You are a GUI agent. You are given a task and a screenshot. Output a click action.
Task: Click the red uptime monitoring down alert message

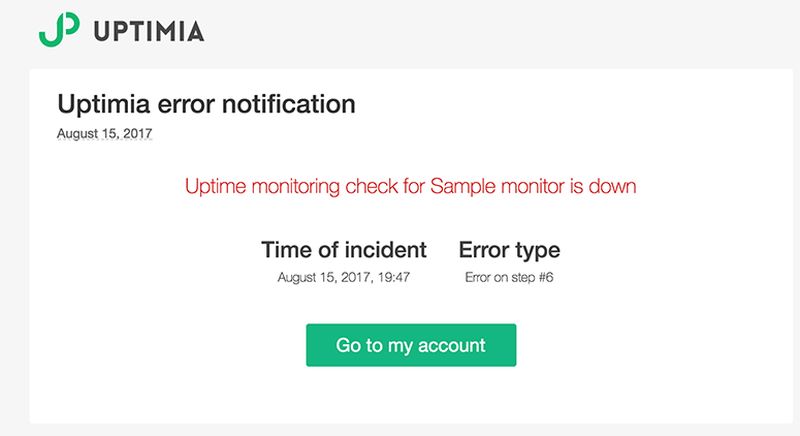pos(411,186)
